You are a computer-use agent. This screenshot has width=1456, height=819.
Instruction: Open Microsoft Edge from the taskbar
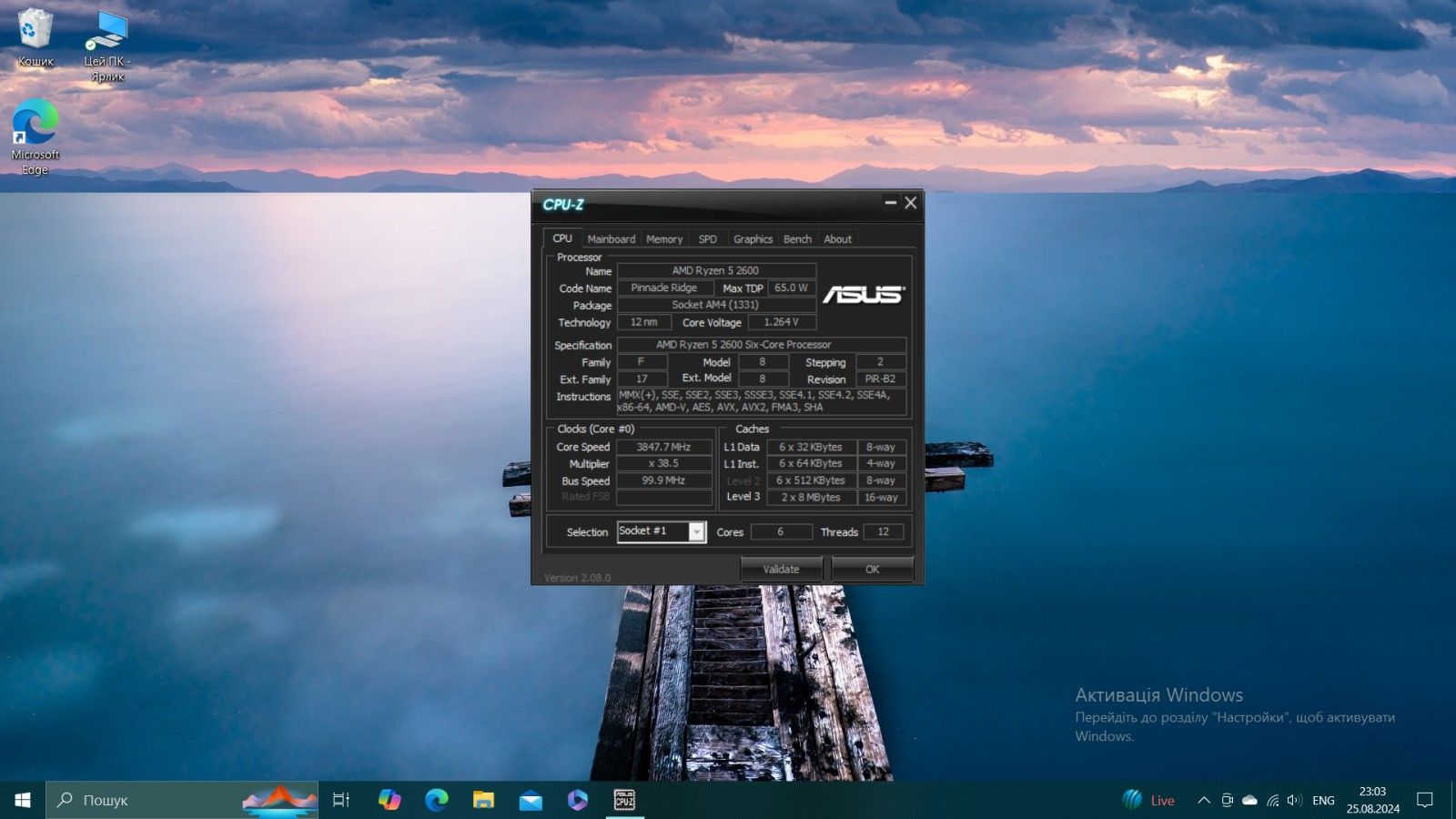pyautogui.click(x=437, y=800)
